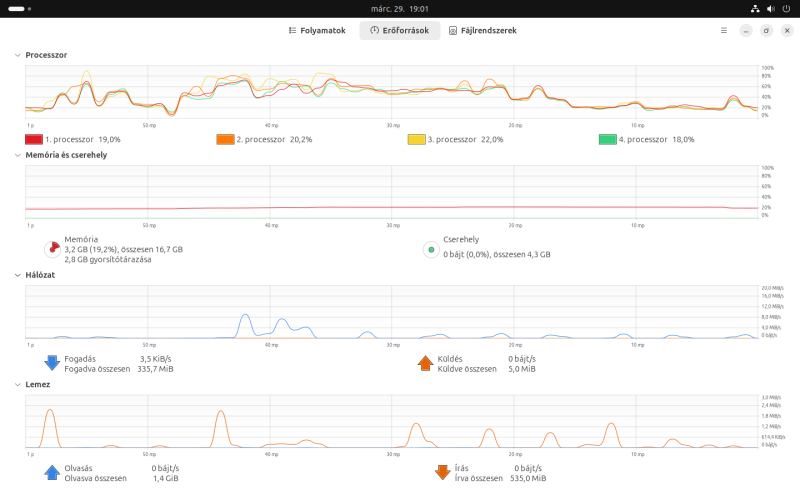Screen dimensions: 800x500
Task: Minimize the System Monitor window
Action: click(x=746, y=31)
